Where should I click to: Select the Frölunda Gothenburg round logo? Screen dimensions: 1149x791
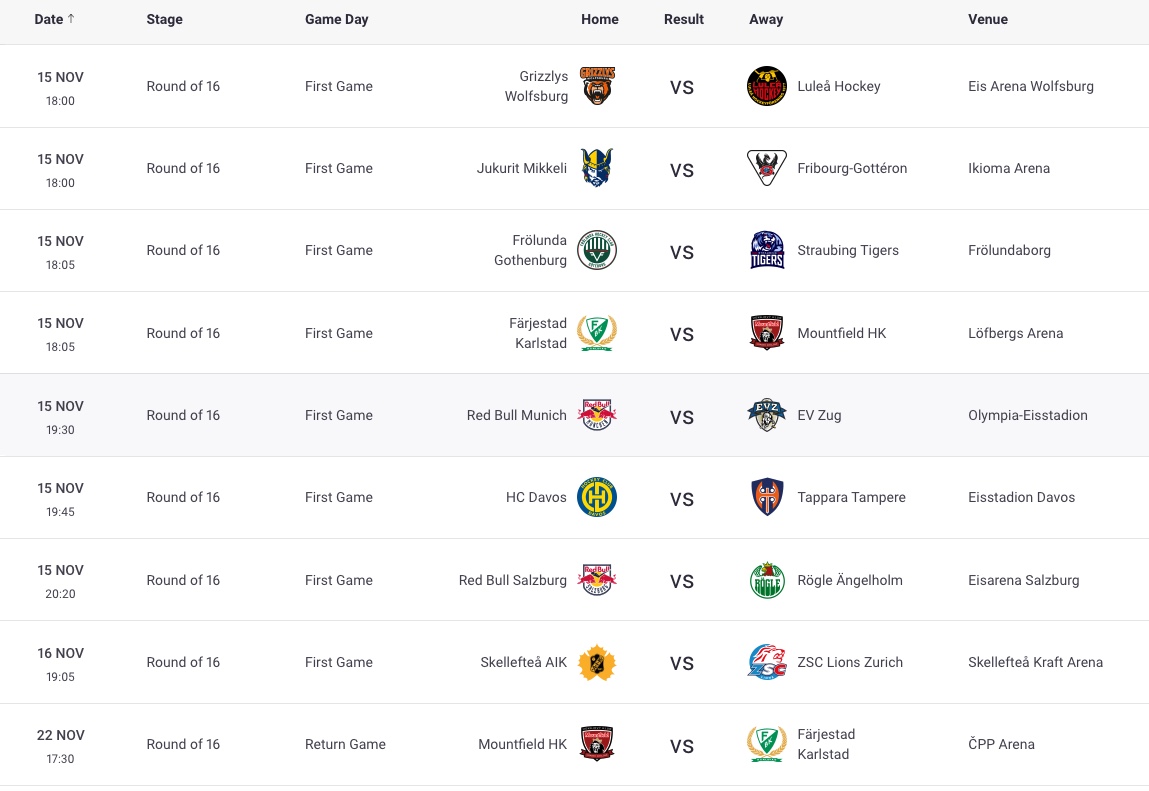click(x=597, y=250)
